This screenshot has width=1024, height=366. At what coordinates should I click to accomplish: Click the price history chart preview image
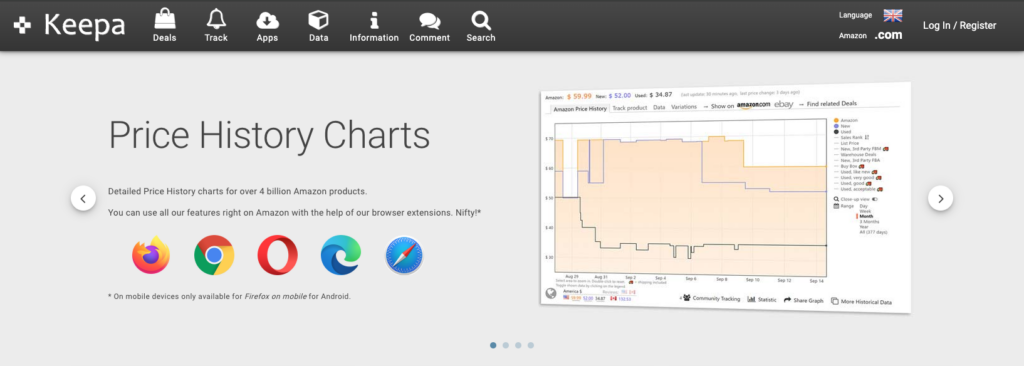(725, 197)
